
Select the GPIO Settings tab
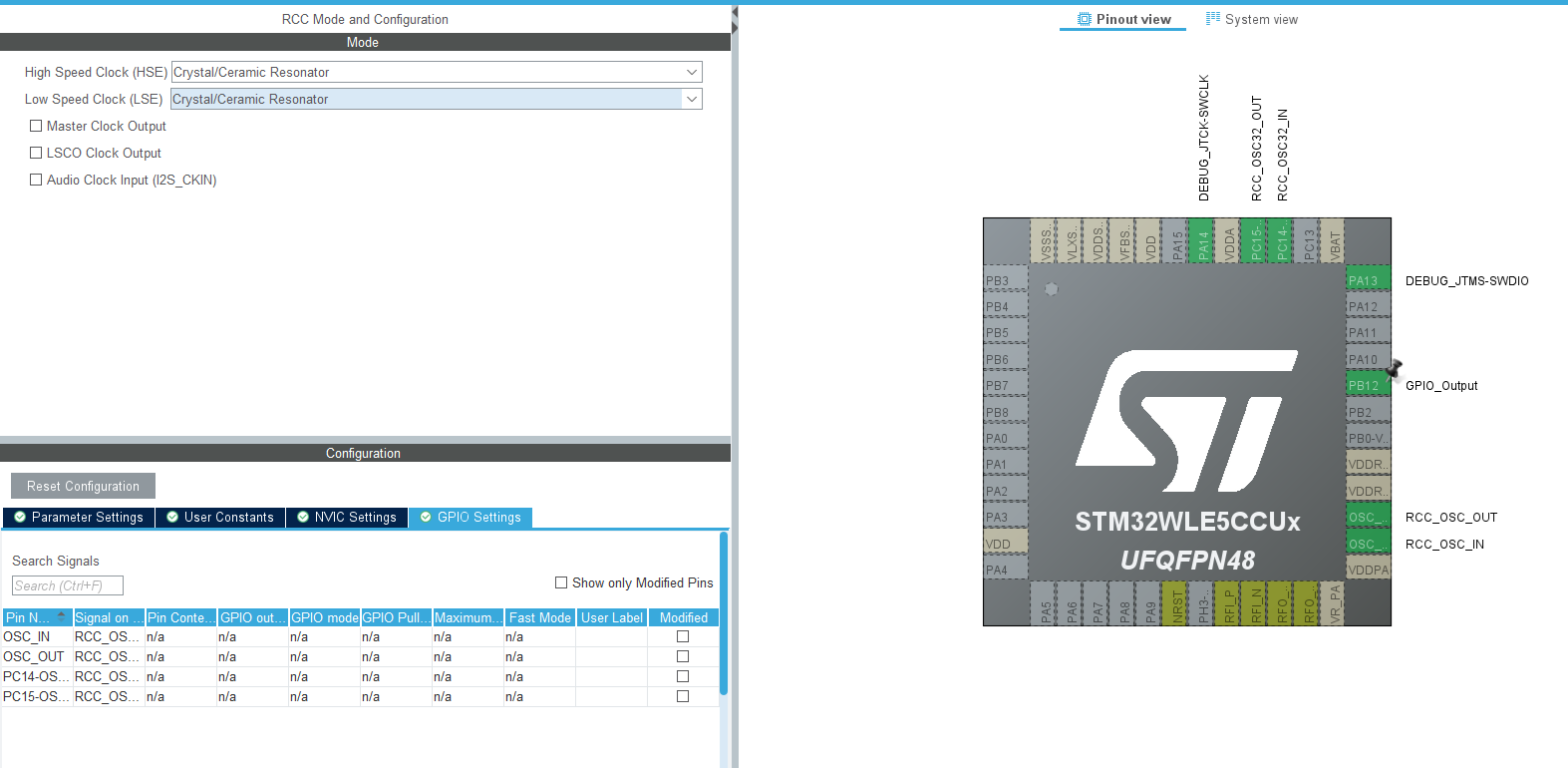[470, 517]
